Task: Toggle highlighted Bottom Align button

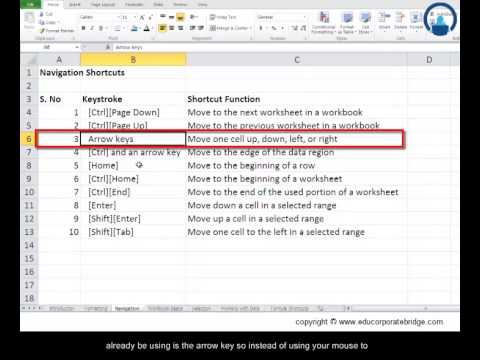Action: [180, 17]
